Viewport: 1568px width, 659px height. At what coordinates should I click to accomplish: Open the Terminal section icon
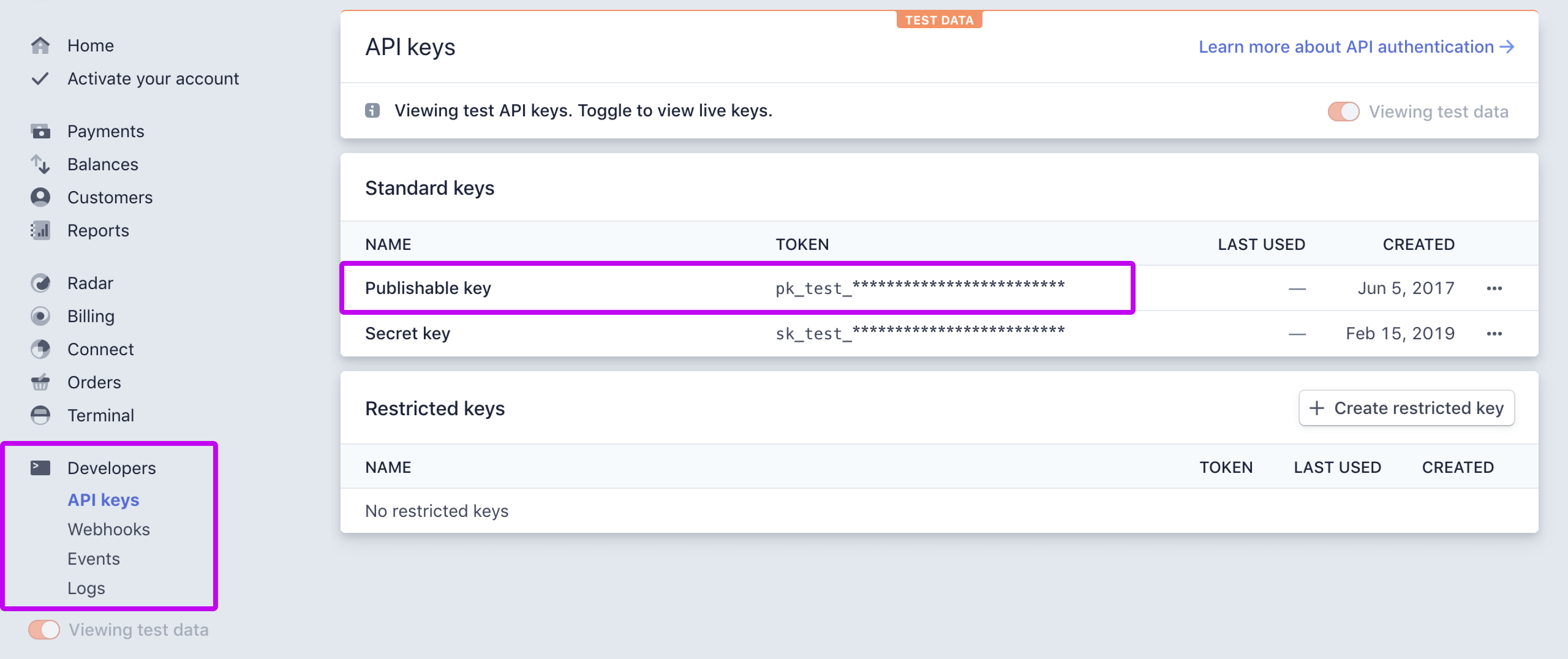click(x=40, y=415)
